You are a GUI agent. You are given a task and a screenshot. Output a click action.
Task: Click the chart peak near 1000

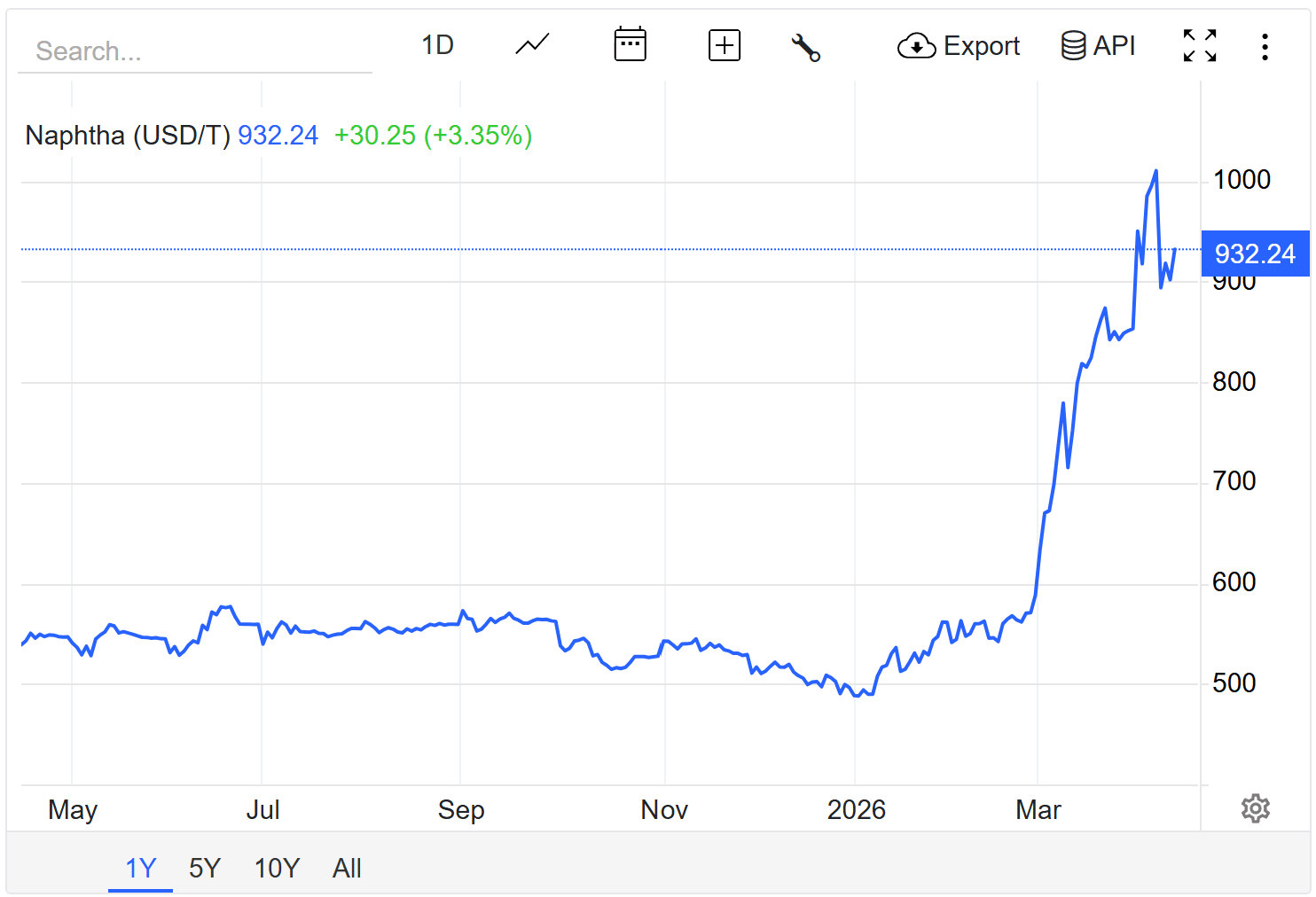[1155, 171]
